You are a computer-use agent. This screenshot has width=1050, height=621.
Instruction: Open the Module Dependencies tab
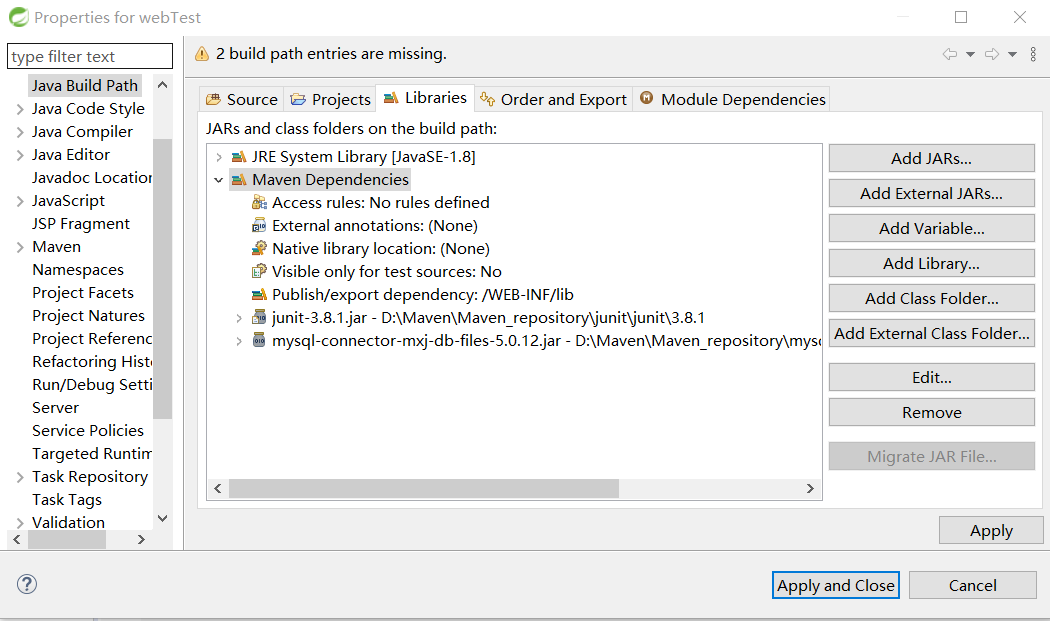click(732, 100)
